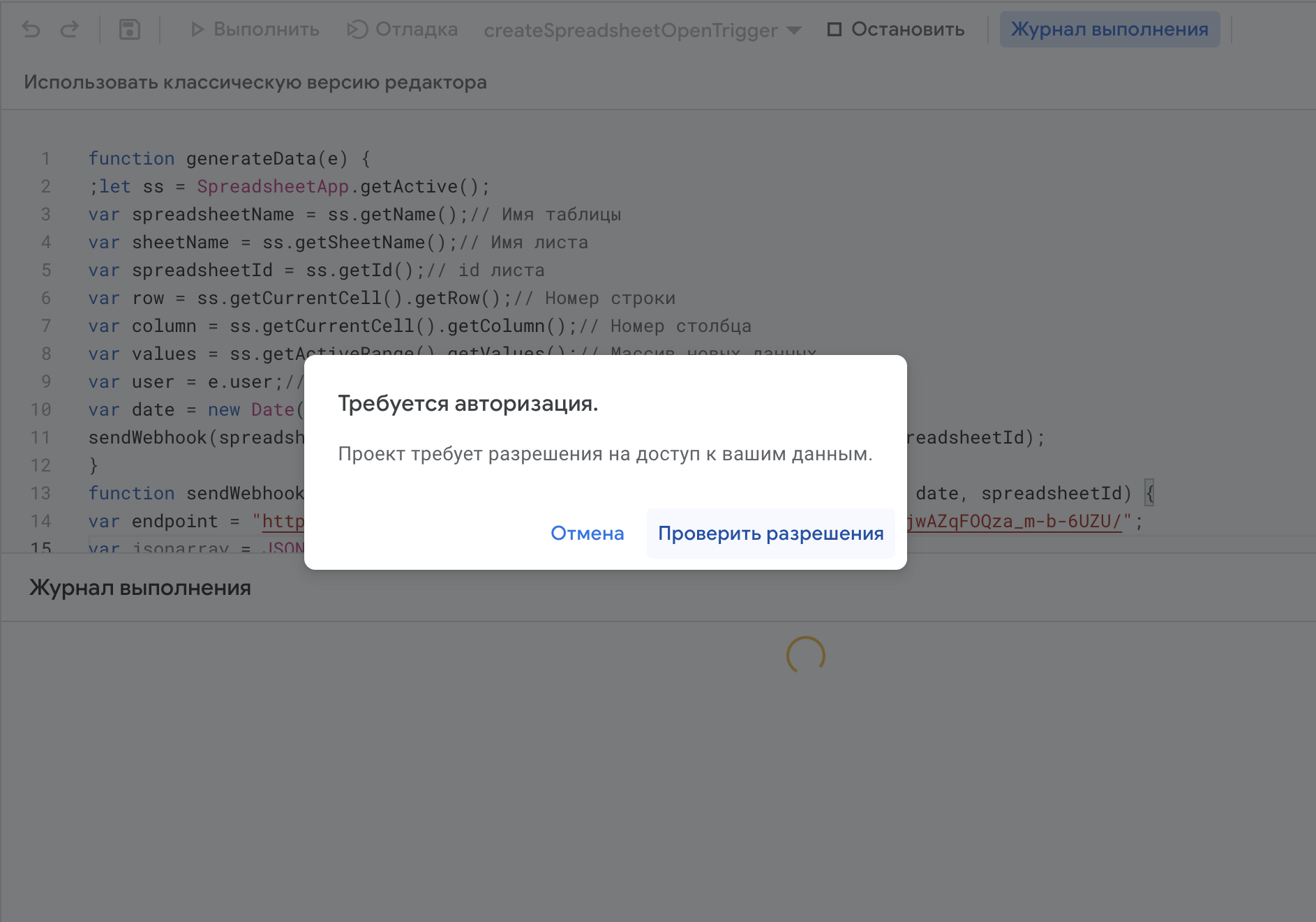Click the sendWebhook call on line 11
This screenshot has height=922, width=1316.
(196, 438)
